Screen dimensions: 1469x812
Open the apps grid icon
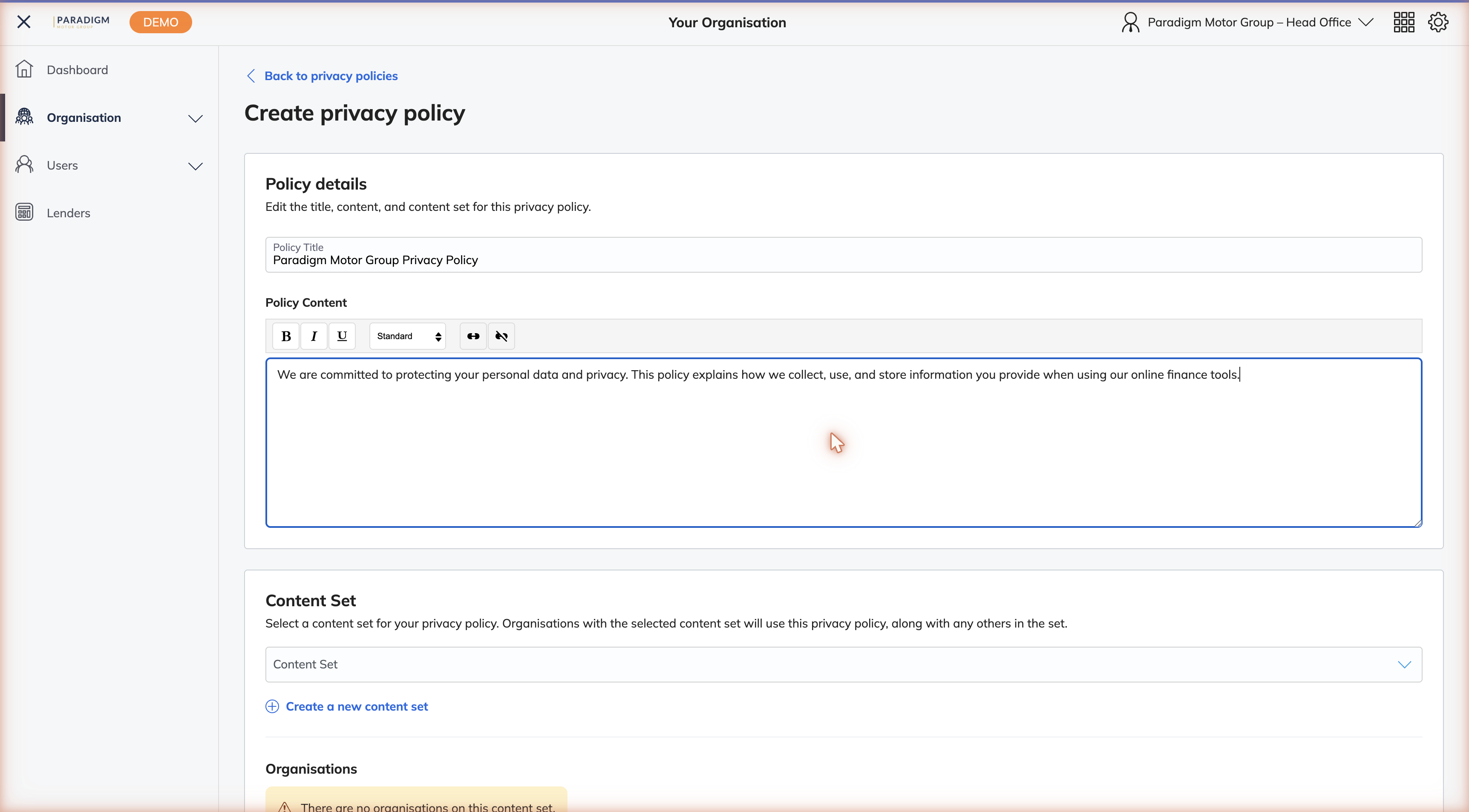(1404, 22)
